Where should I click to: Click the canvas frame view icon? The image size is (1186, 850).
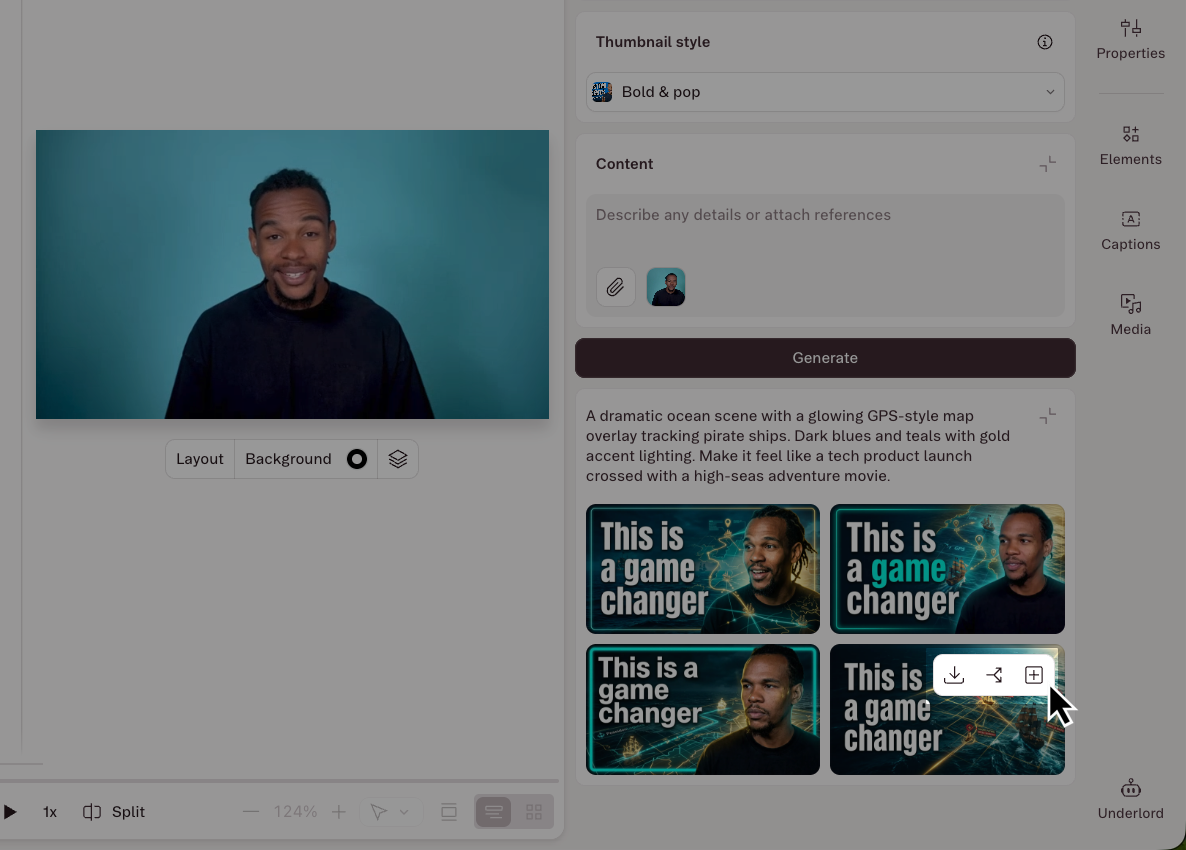coord(449,812)
